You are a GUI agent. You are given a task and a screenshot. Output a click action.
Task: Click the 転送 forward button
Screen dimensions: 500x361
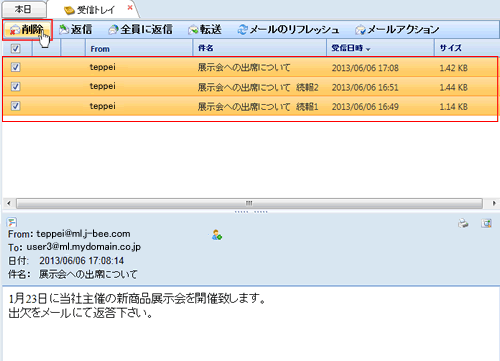[205, 30]
